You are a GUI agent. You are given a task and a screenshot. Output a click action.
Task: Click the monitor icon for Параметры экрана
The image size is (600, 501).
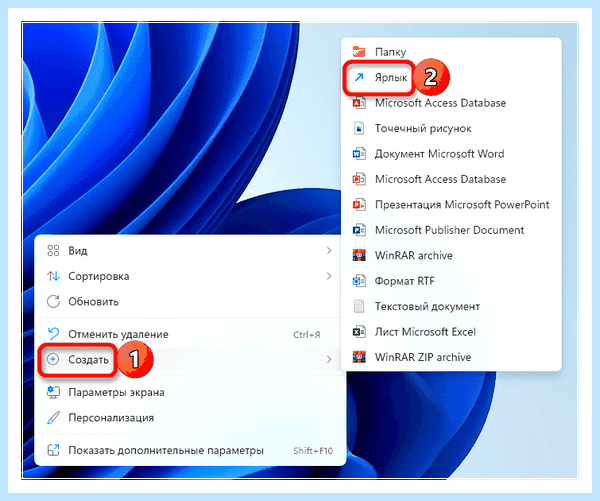pos(53,392)
